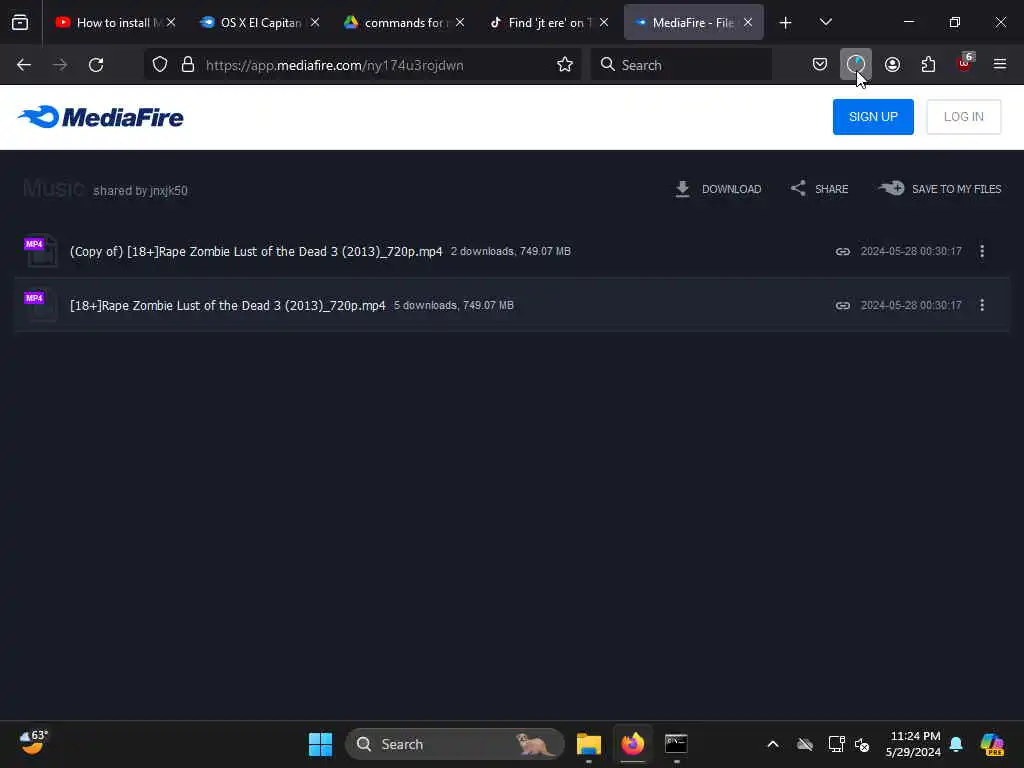Expand the list all tabs dropdown
Viewport: 1024px width, 768px height.
pos(825,23)
